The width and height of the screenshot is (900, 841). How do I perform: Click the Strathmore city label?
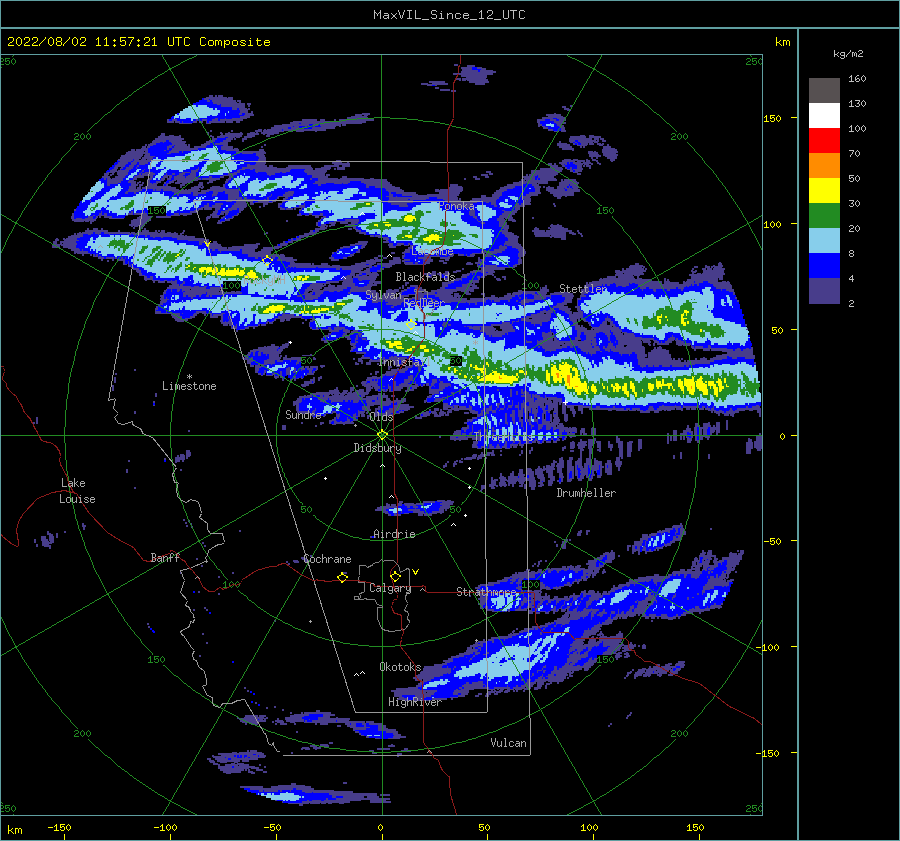point(486,592)
